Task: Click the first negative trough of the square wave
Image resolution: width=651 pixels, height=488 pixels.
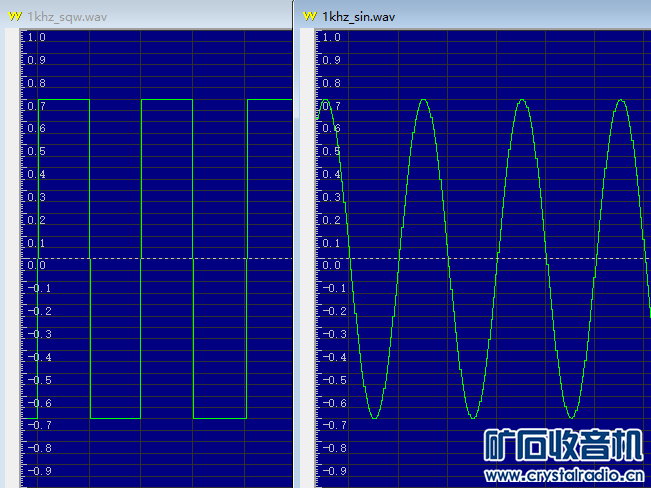Action: coord(115,418)
